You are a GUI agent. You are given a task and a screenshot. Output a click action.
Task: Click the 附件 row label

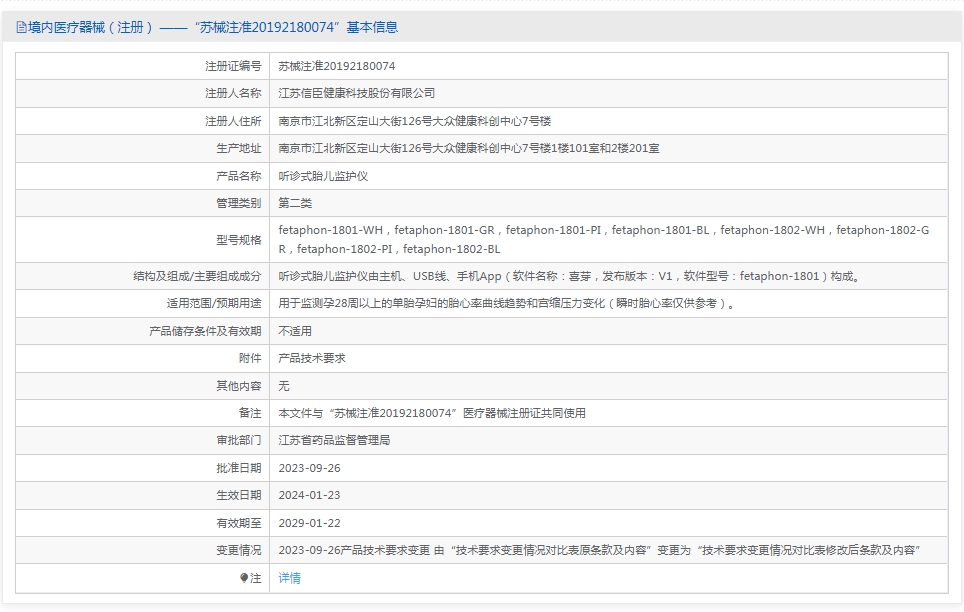[250, 359]
